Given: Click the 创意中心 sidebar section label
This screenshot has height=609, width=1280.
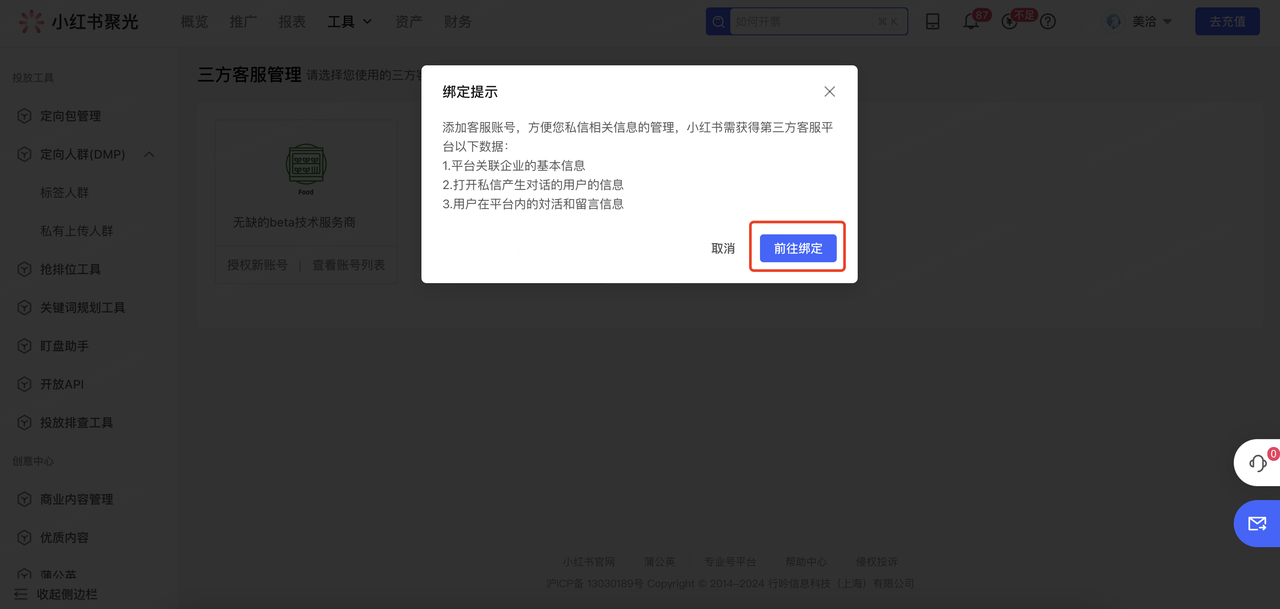Looking at the screenshot, I should [x=33, y=461].
